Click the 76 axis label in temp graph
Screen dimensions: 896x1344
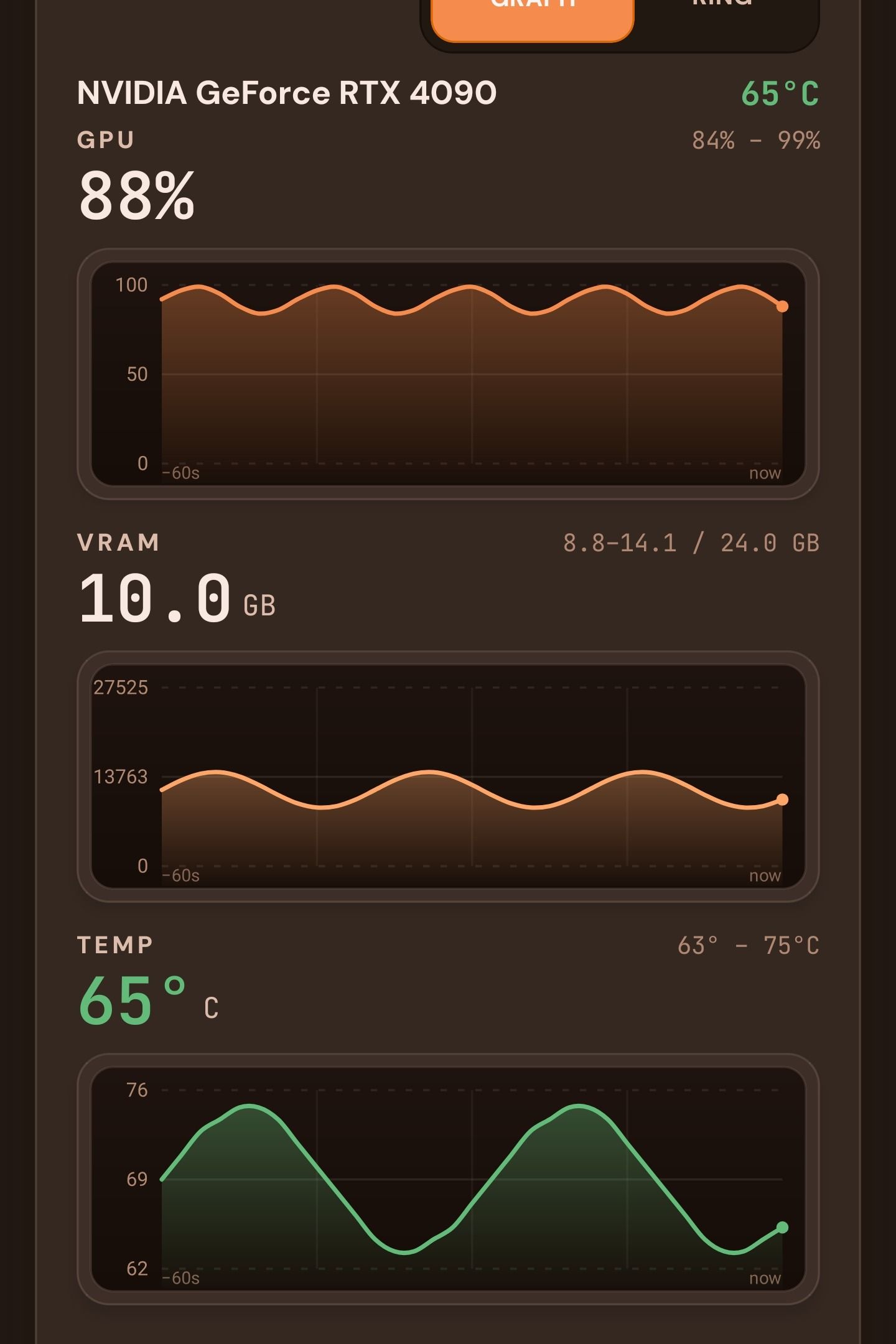[x=137, y=1090]
